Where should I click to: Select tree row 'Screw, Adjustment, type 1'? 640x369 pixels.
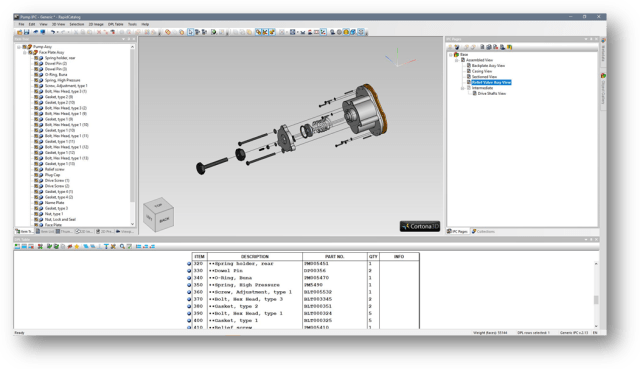(x=66, y=86)
